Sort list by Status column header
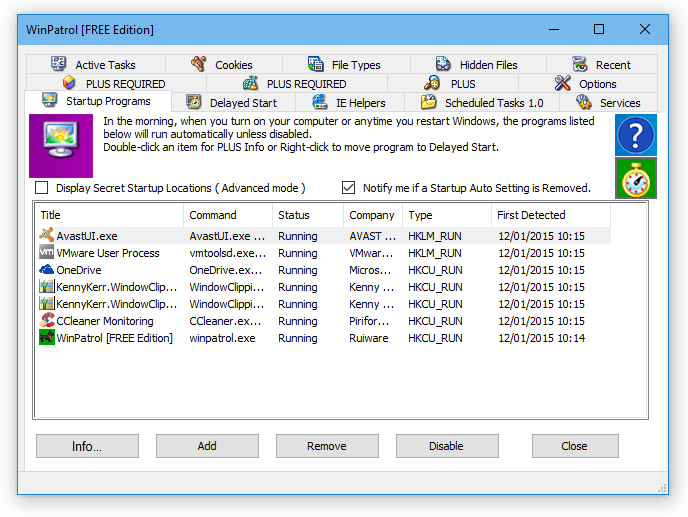 click(x=308, y=215)
